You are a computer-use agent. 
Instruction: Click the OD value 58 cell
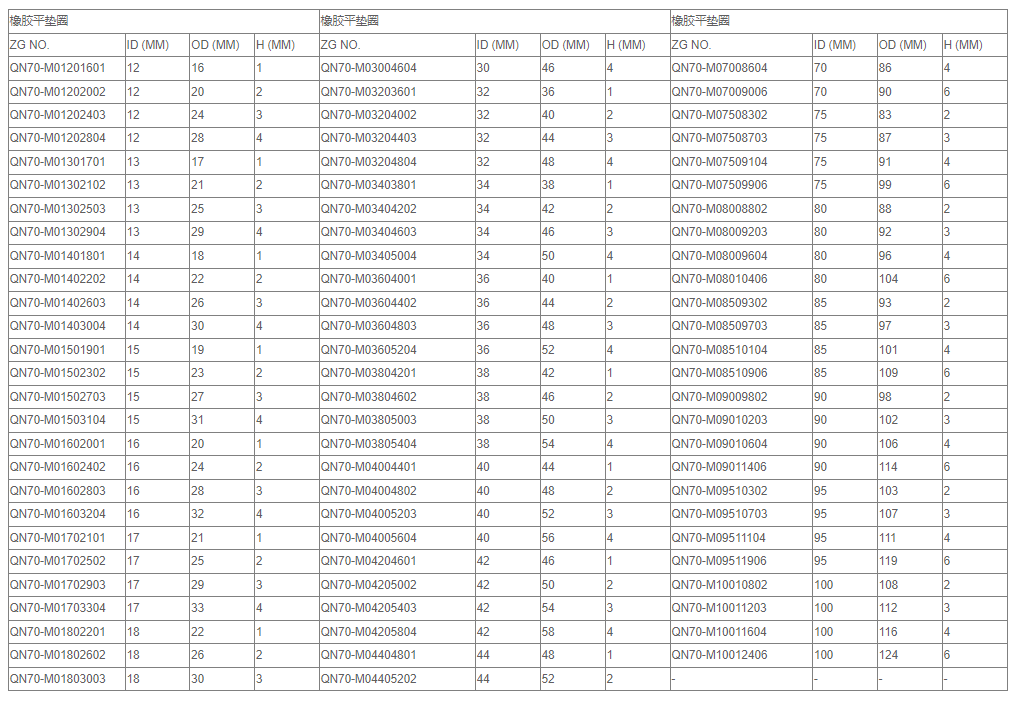(x=548, y=632)
